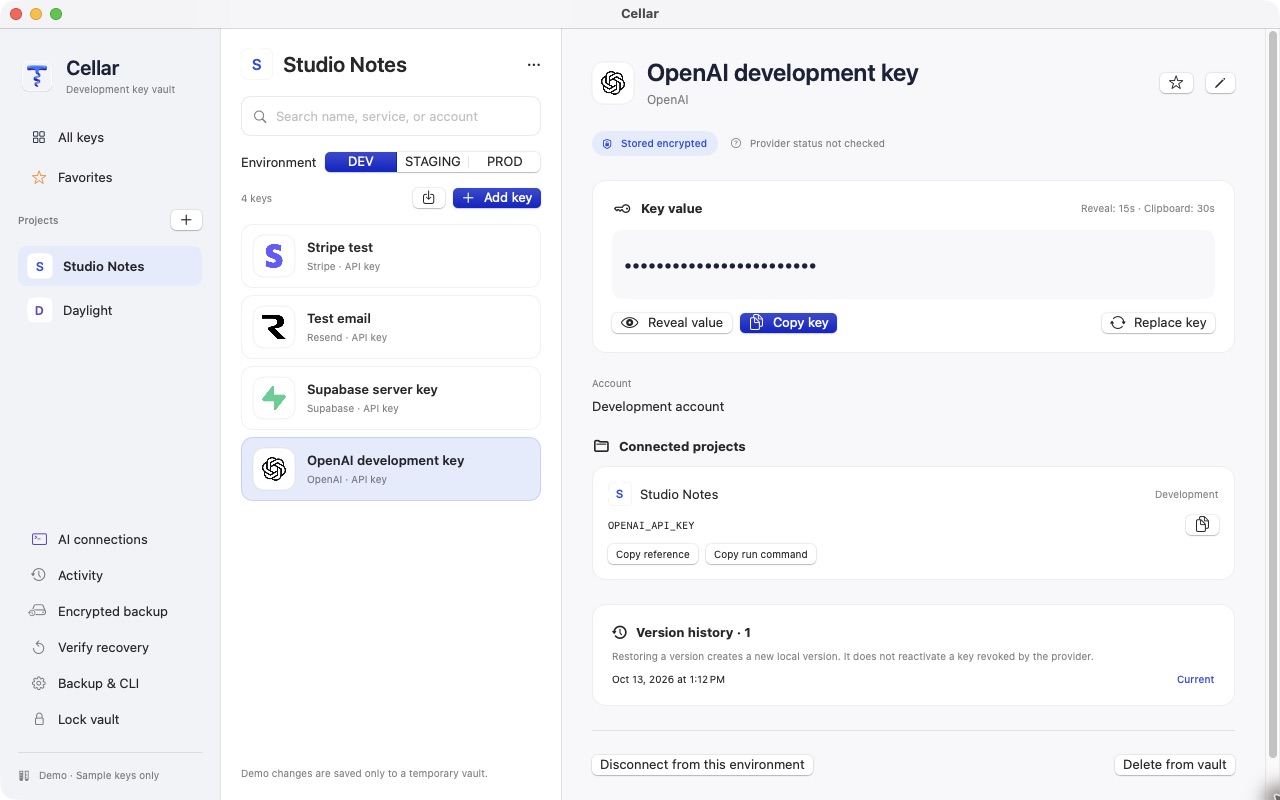The height and width of the screenshot is (800, 1280).
Task: Favorite this key with the star icon
Action: [1176, 83]
